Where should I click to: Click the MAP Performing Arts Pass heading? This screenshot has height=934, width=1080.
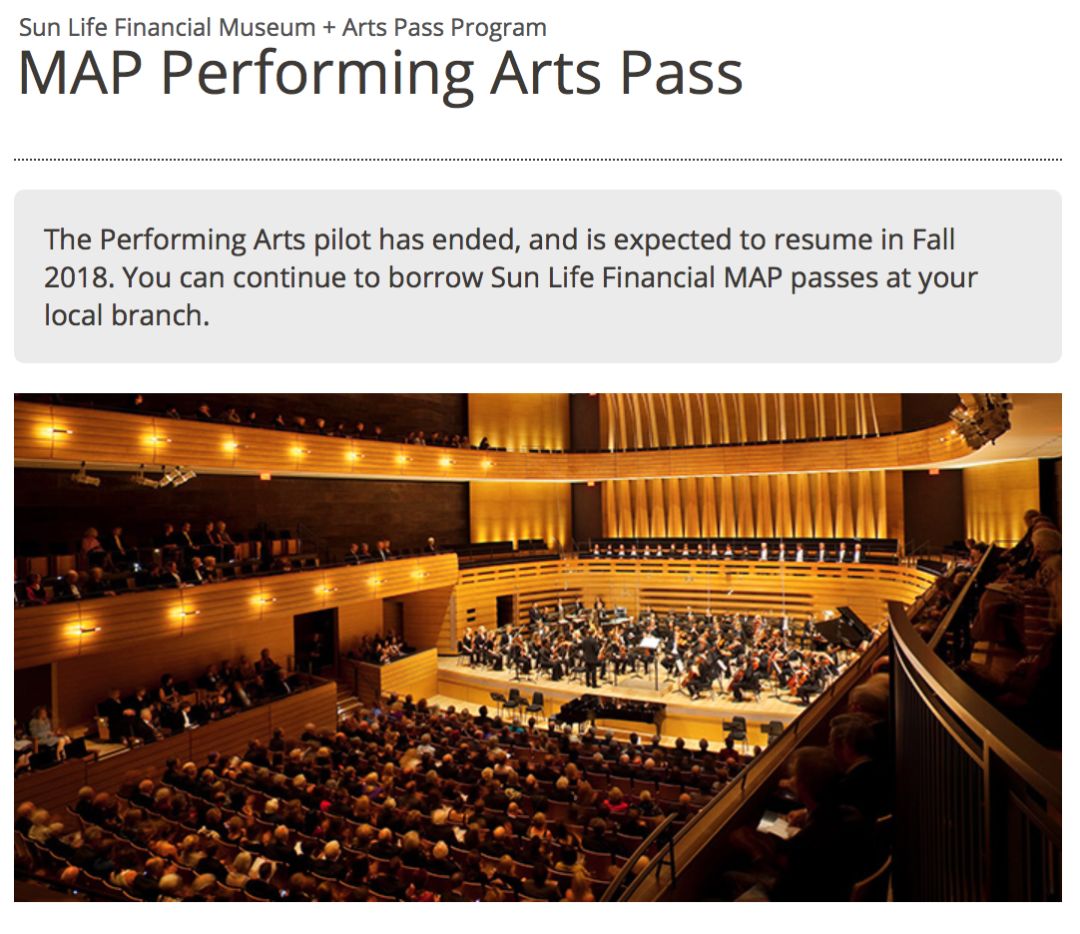[x=380, y=74]
